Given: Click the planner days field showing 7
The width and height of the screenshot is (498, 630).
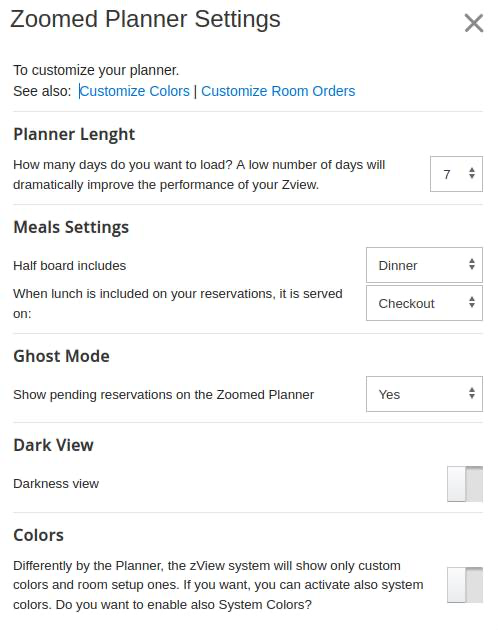Looking at the screenshot, I should tap(456, 174).
